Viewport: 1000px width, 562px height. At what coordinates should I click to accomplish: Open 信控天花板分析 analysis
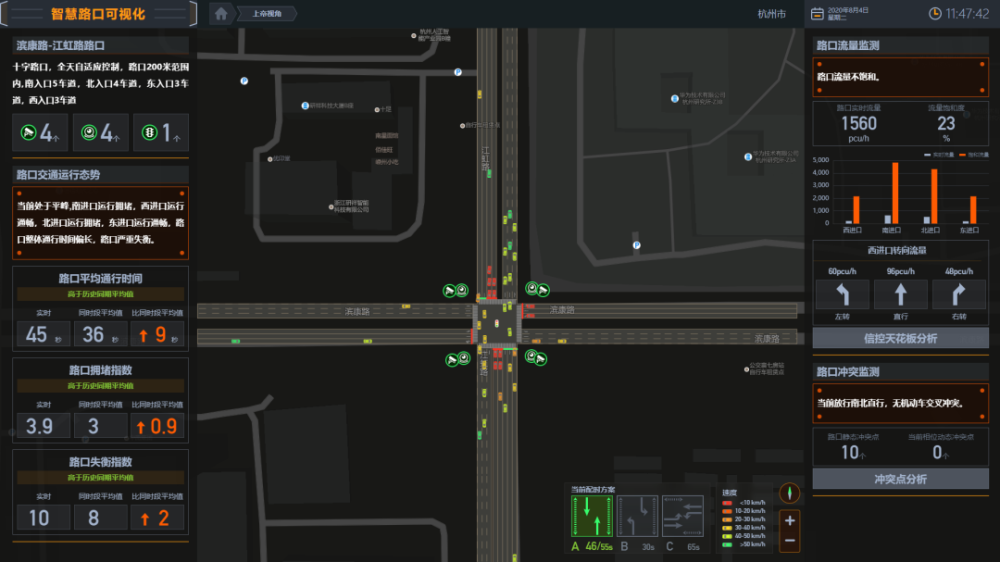pyautogui.click(x=901, y=338)
